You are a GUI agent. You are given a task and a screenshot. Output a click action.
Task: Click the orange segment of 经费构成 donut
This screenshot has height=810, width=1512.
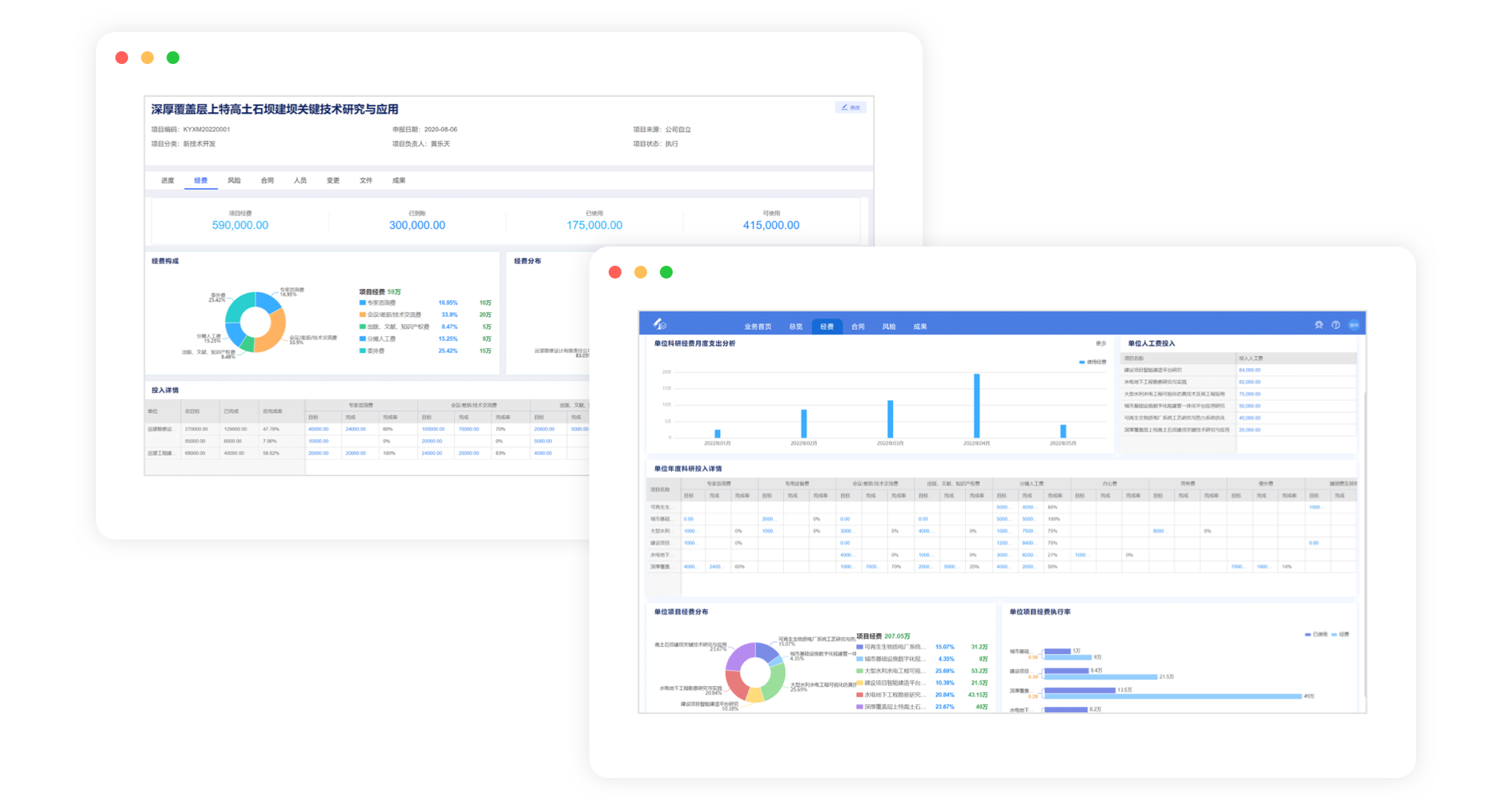[273, 331]
